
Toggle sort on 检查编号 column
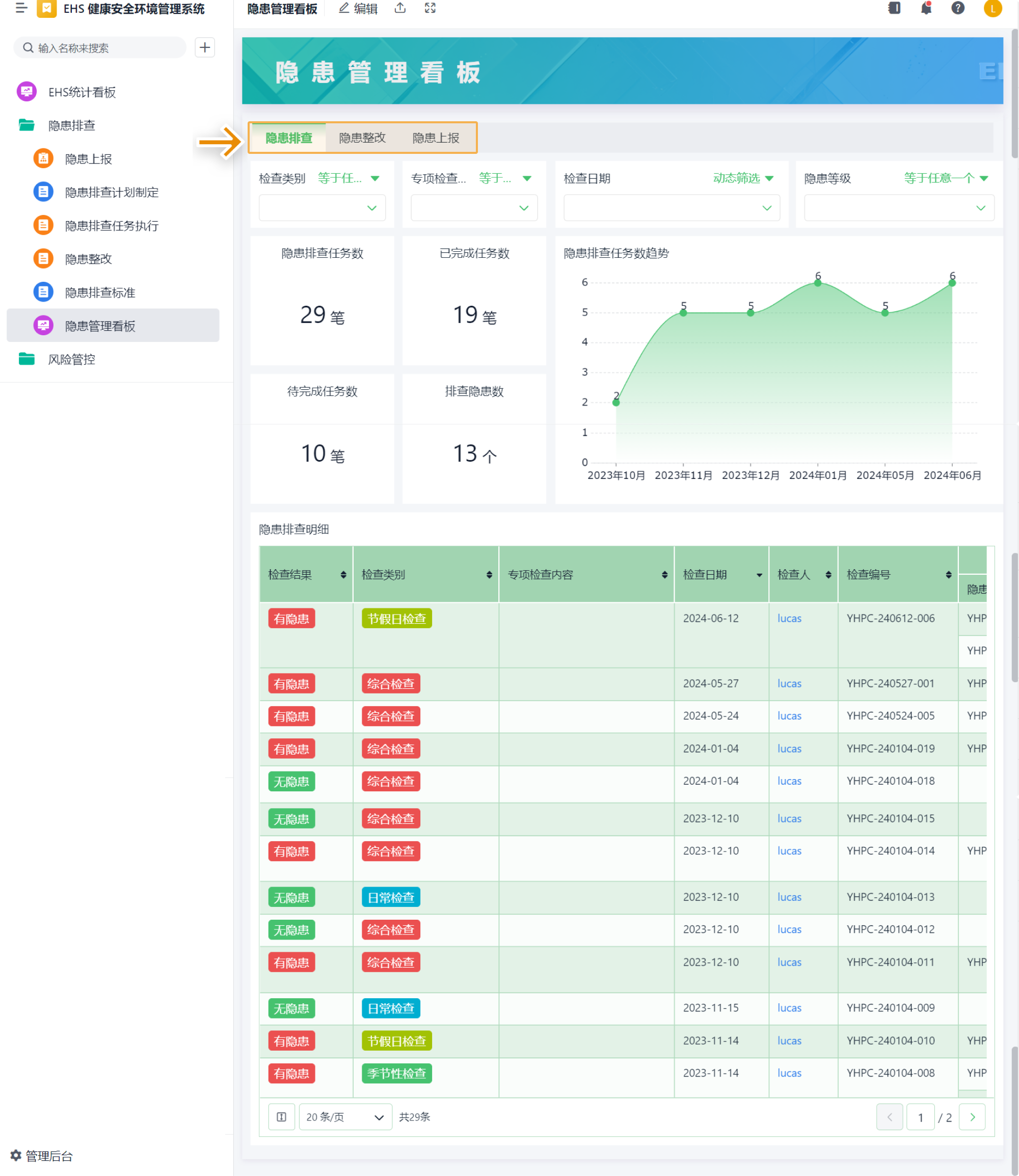coord(949,575)
